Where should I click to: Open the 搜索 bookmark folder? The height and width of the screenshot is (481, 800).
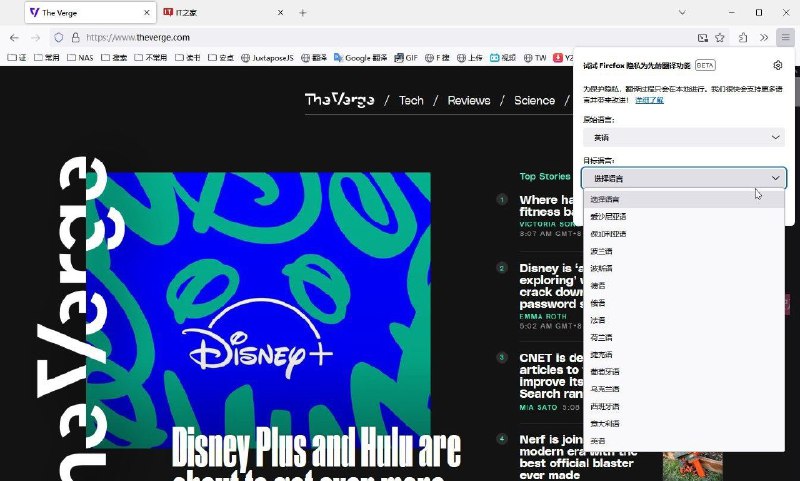click(114, 58)
